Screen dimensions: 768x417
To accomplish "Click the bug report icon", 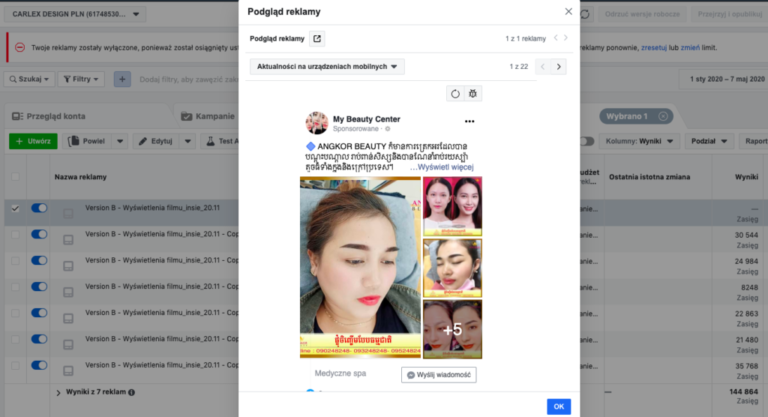I will 473,93.
